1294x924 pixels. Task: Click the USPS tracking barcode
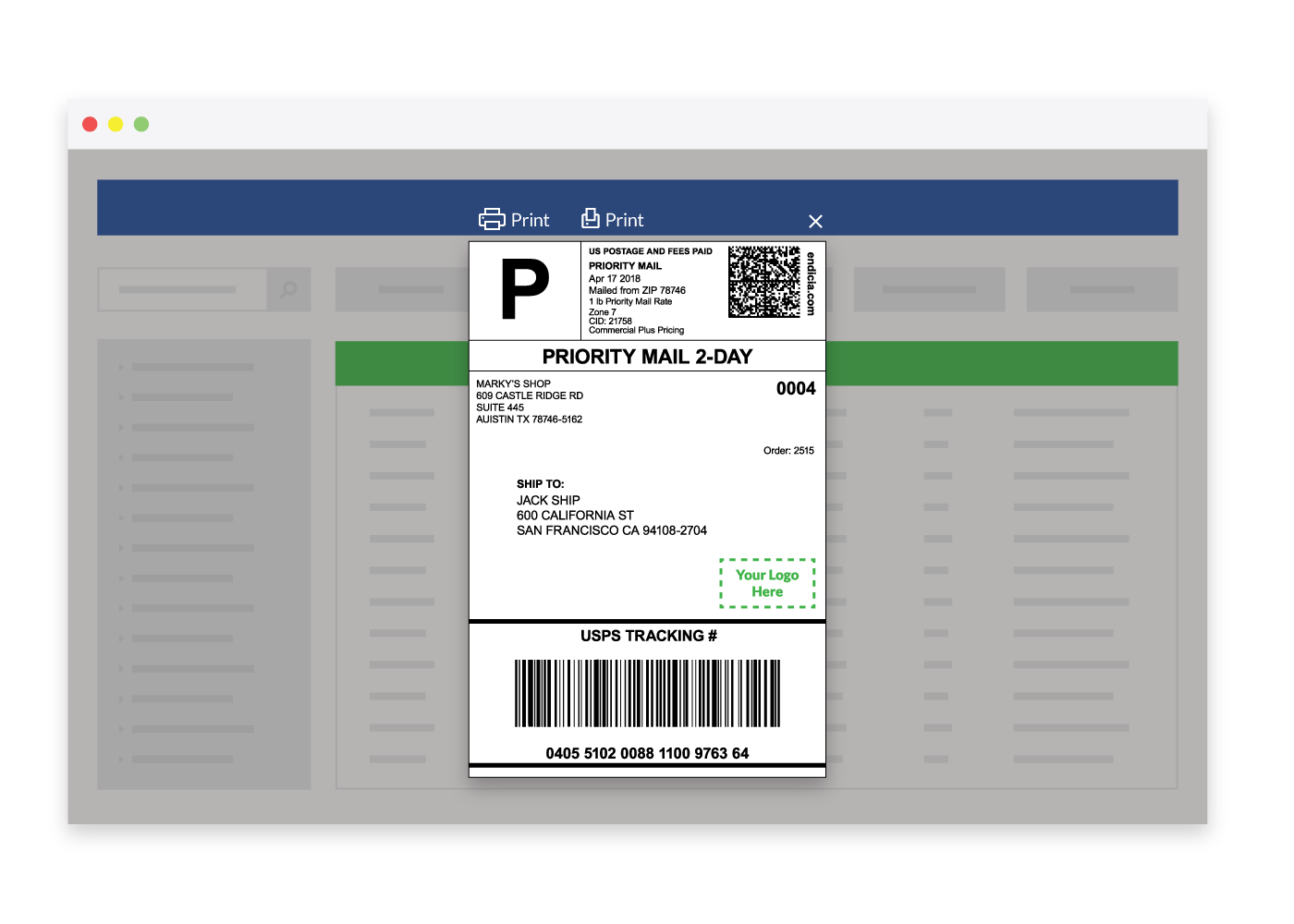(x=647, y=693)
